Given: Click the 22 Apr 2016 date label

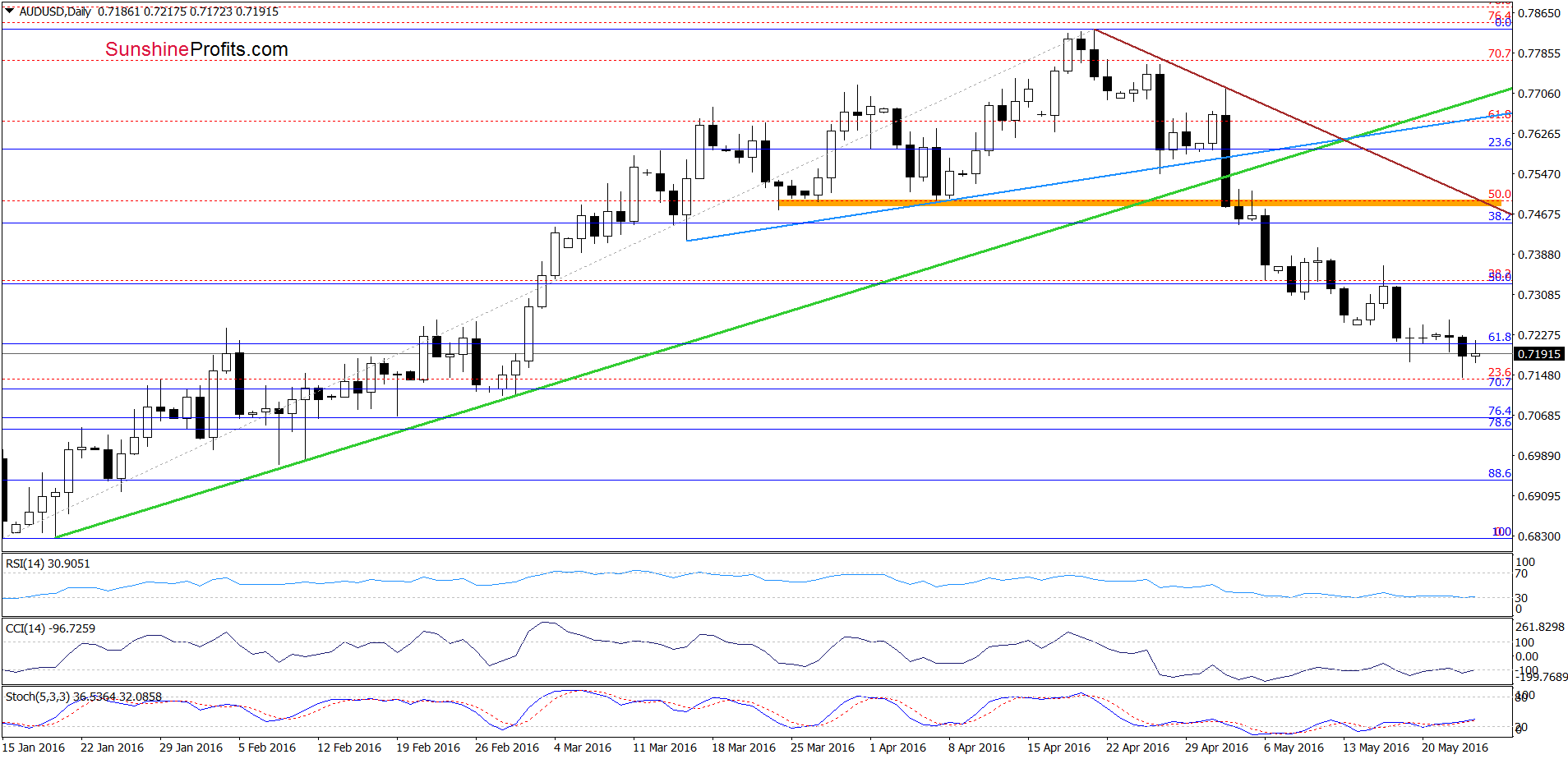Looking at the screenshot, I should 1138,747.
